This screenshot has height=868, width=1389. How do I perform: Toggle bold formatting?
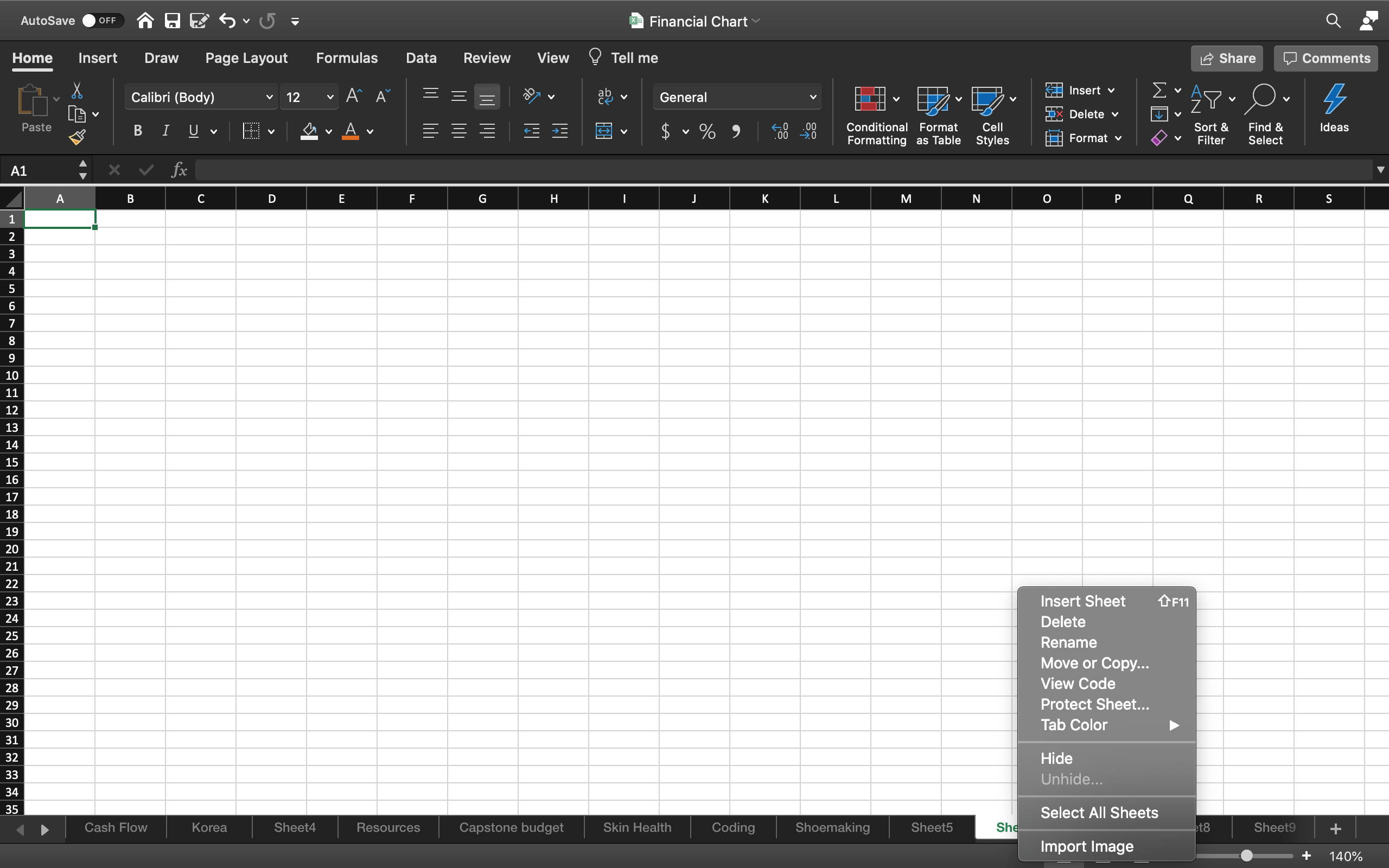point(138,131)
